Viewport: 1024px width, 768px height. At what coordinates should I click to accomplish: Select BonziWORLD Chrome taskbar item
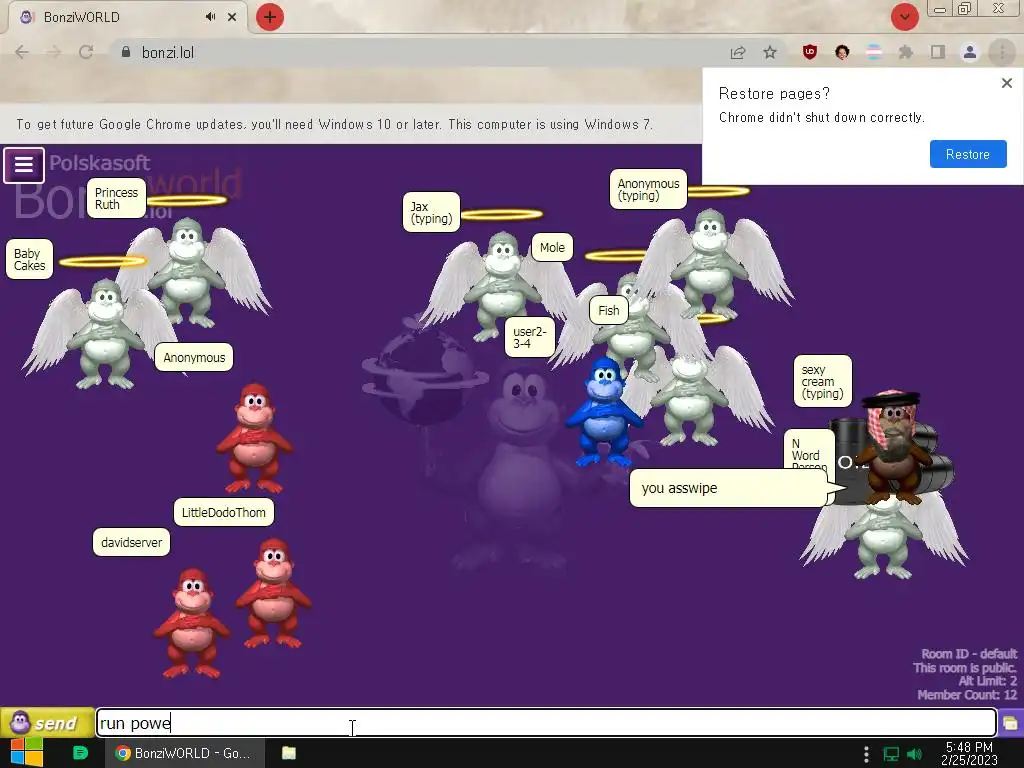185,753
